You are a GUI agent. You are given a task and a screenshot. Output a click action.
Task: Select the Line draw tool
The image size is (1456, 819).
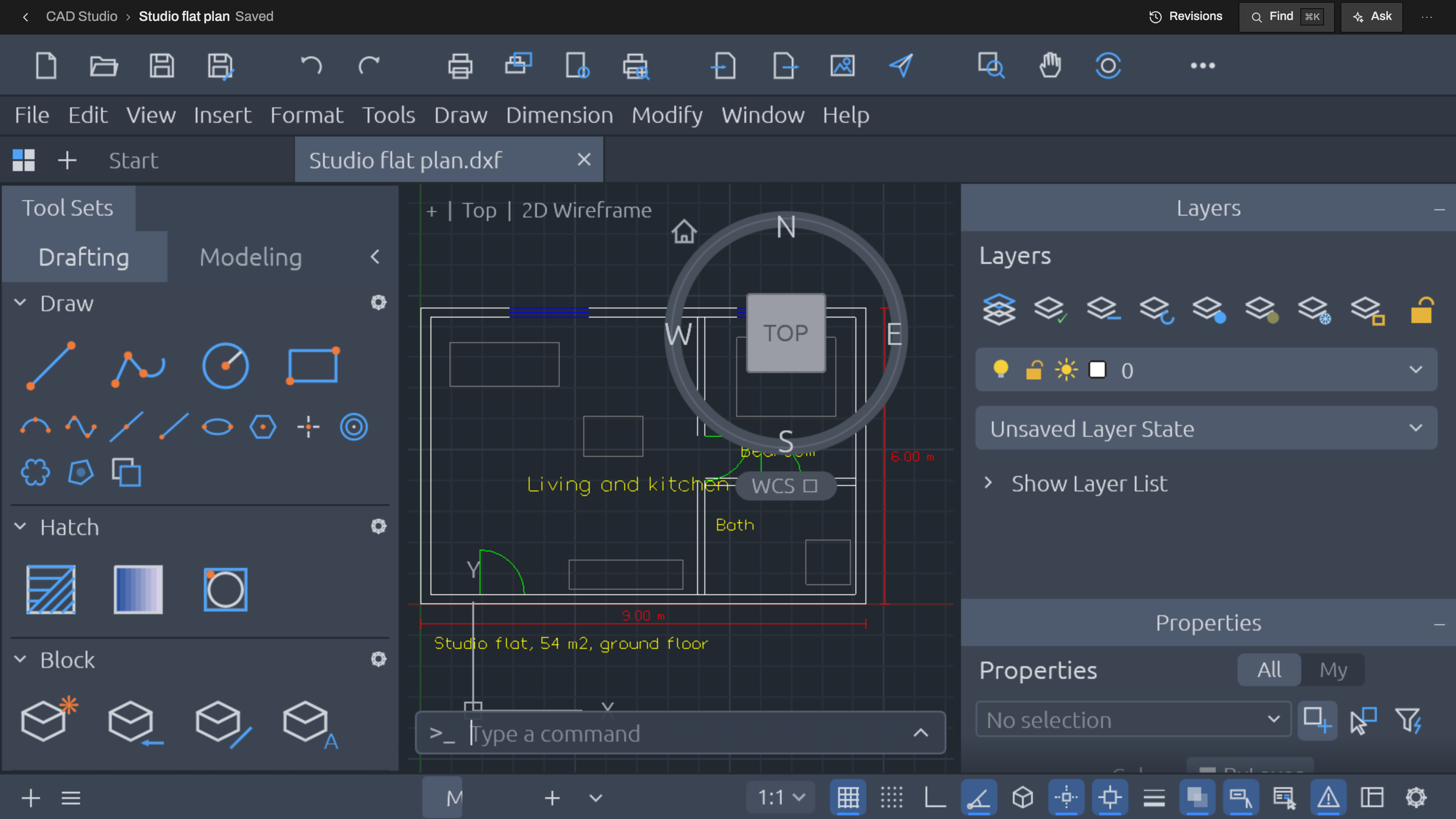tap(51, 366)
